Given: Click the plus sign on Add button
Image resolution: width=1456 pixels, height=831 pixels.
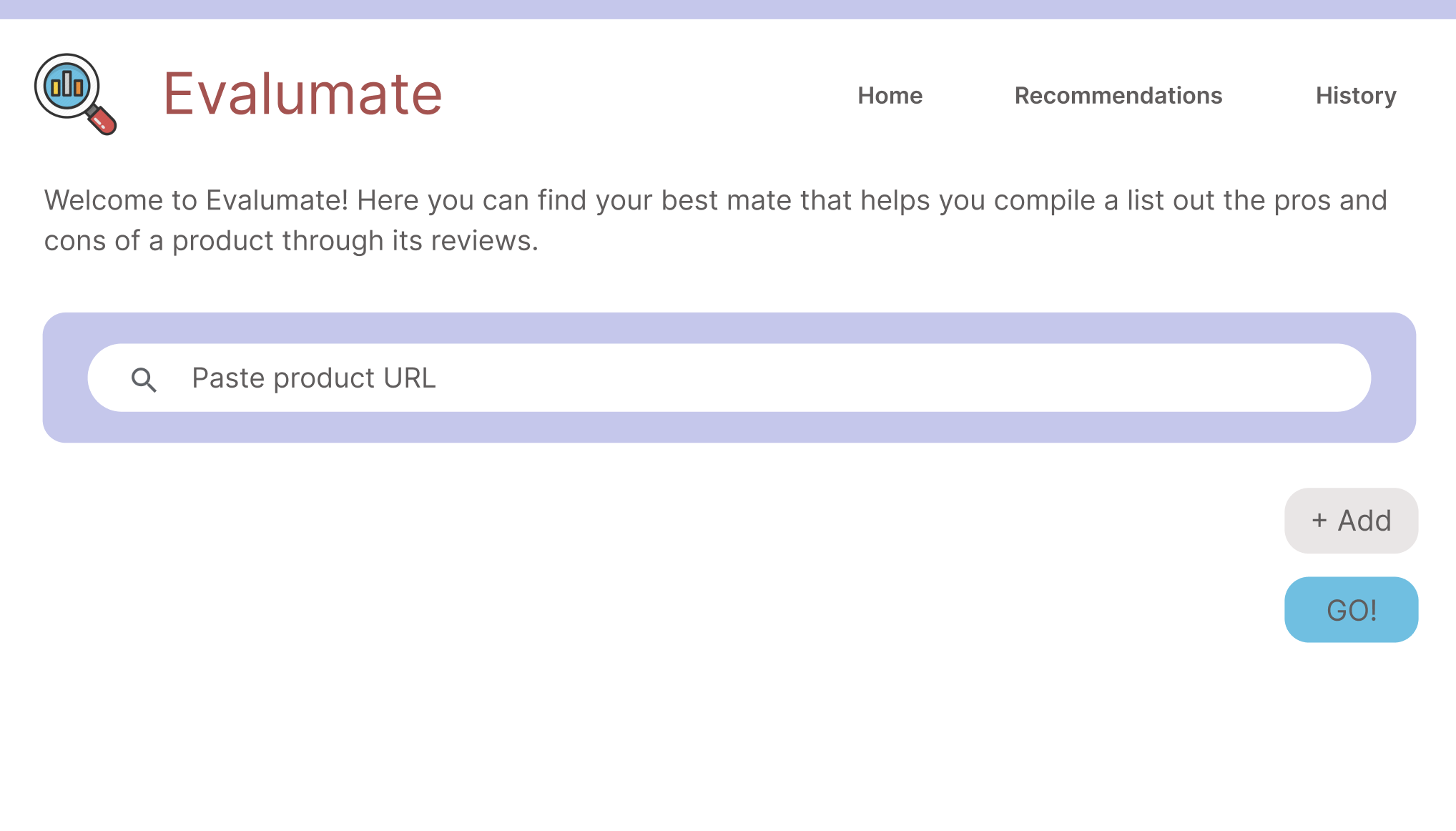Looking at the screenshot, I should click(x=1319, y=521).
